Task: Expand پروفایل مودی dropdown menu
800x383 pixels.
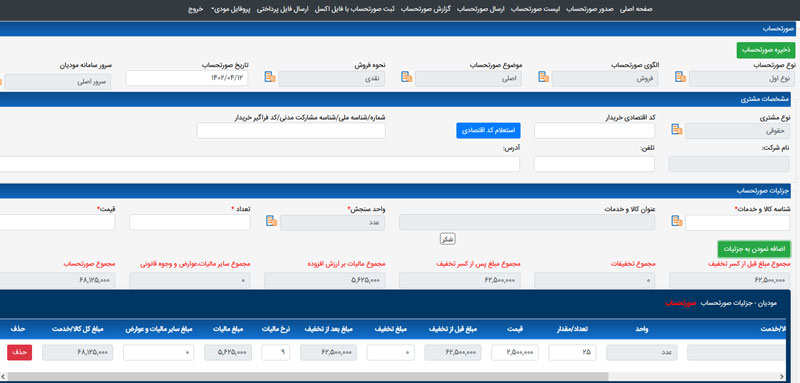Action: pyautogui.click(x=231, y=10)
